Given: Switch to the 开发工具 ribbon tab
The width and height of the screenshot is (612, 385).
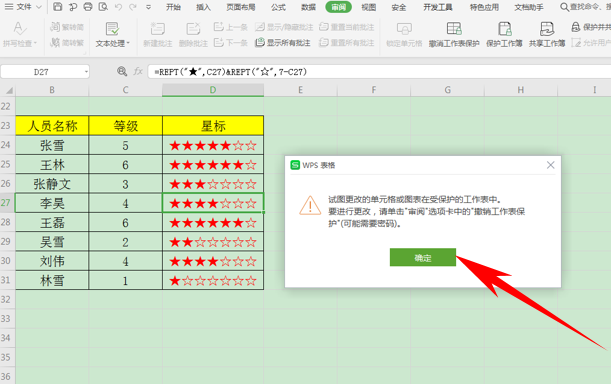Looking at the screenshot, I should [438, 7].
